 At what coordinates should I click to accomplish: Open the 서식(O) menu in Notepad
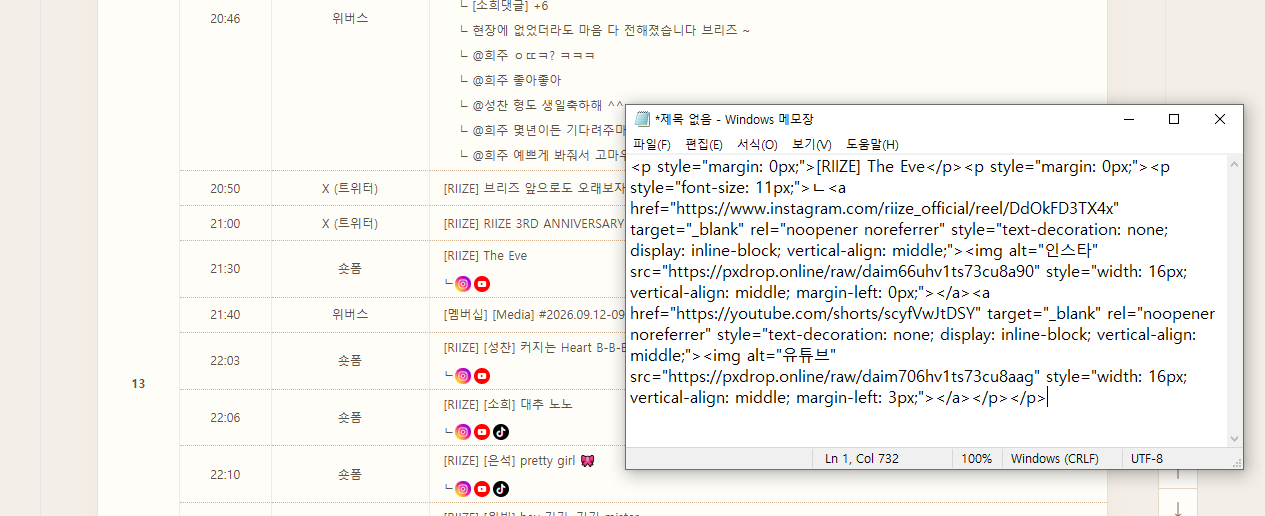click(757, 145)
